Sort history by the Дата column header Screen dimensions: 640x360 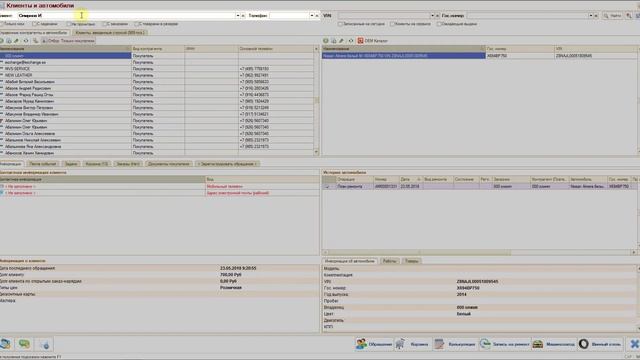coord(410,179)
